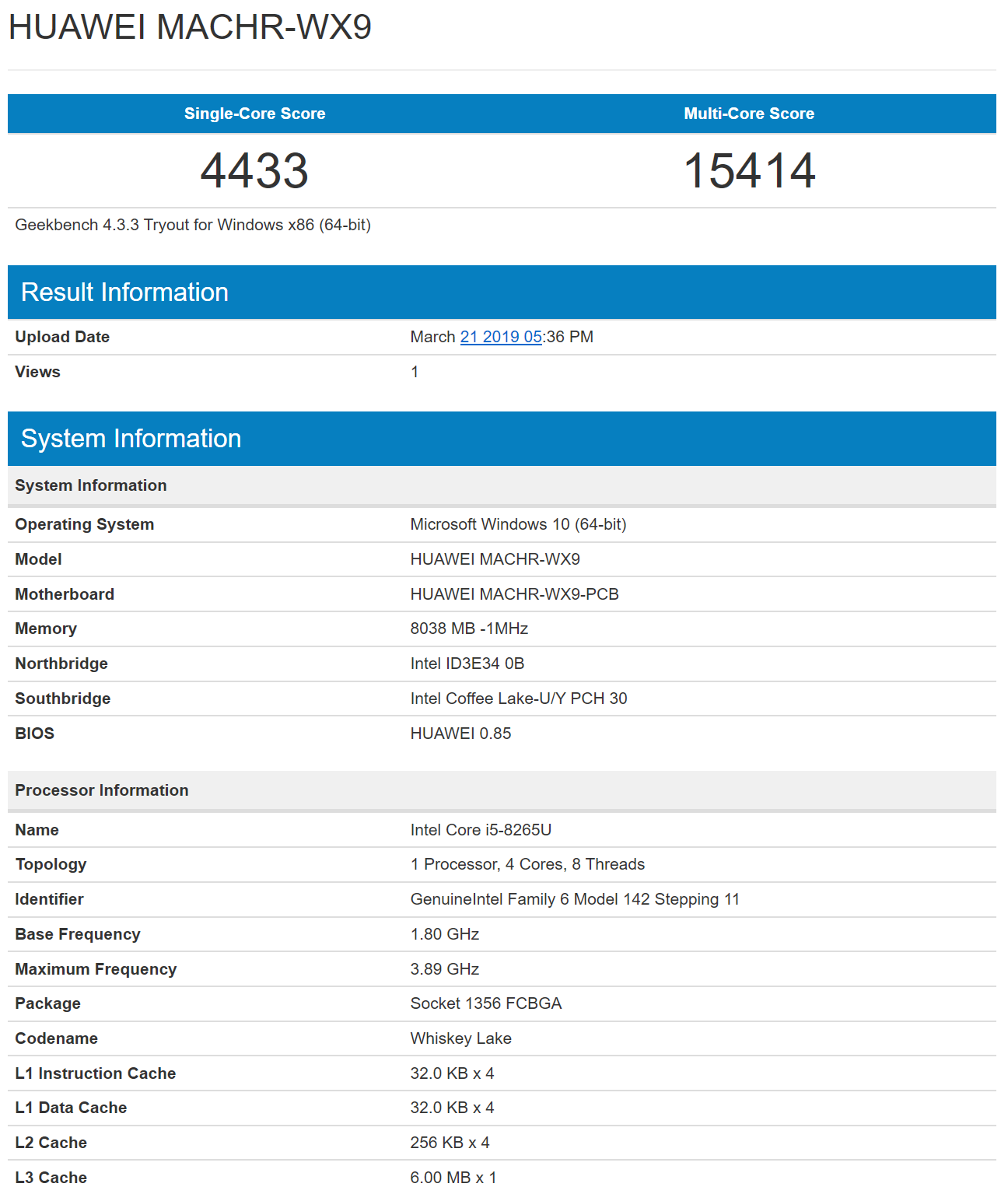Screen dimensions: 1008x1194
Task: Select '1.80 GHz' base frequency value
Action: point(445,934)
